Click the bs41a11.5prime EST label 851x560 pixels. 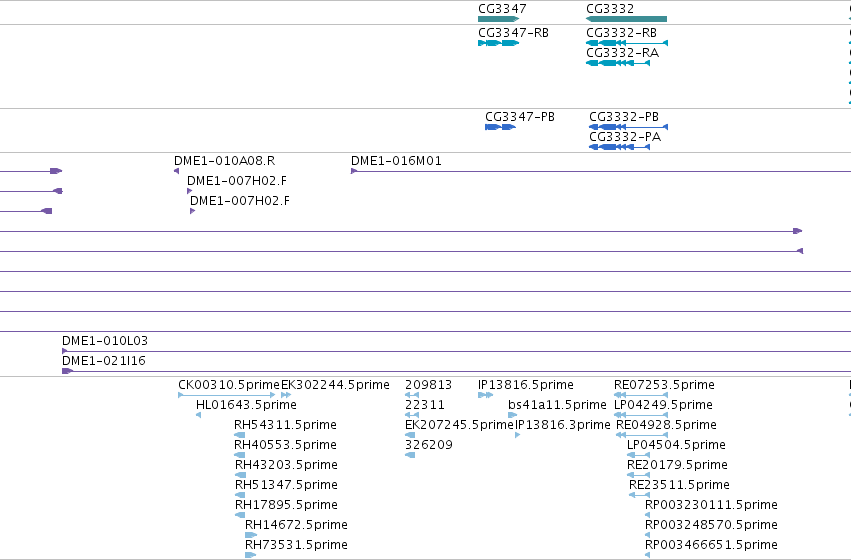click(557, 405)
